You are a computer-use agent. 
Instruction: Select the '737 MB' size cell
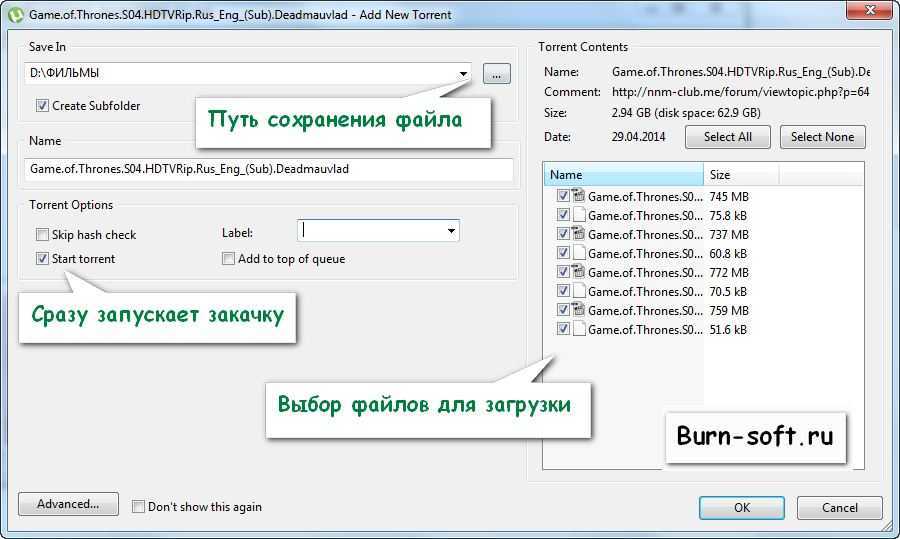pos(729,234)
